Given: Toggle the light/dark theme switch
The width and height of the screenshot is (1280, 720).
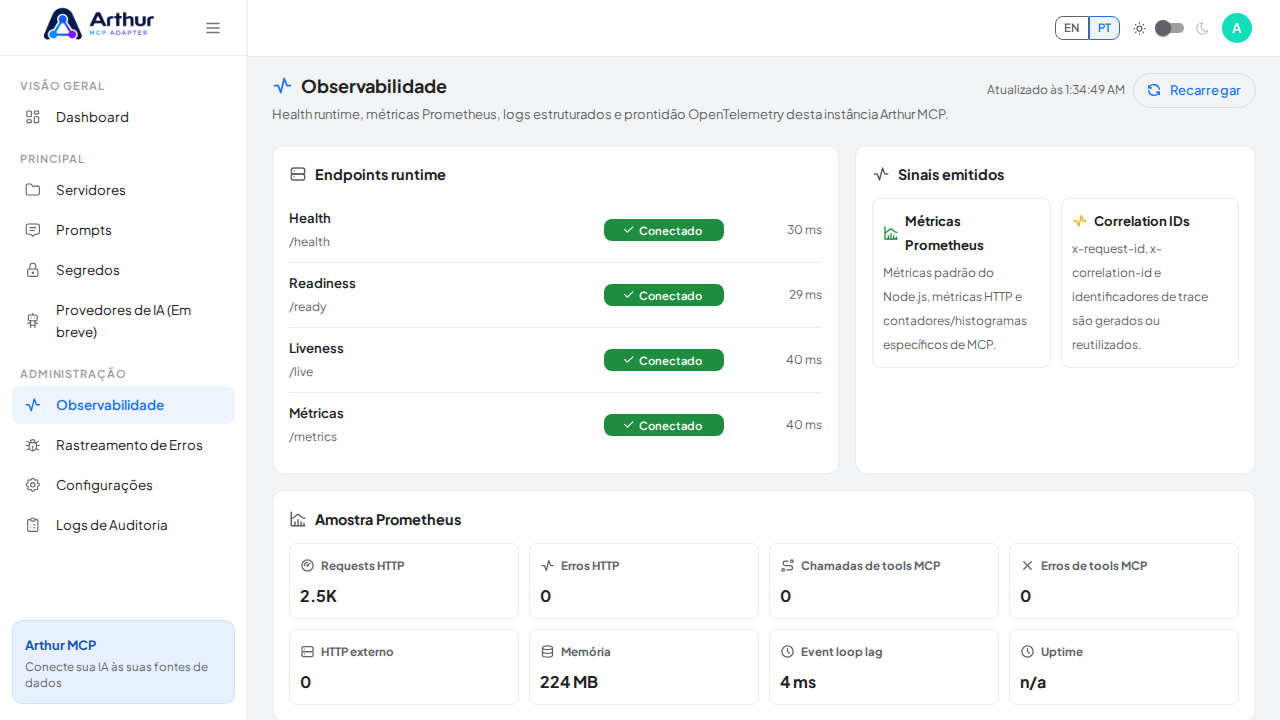Looking at the screenshot, I should [1169, 28].
